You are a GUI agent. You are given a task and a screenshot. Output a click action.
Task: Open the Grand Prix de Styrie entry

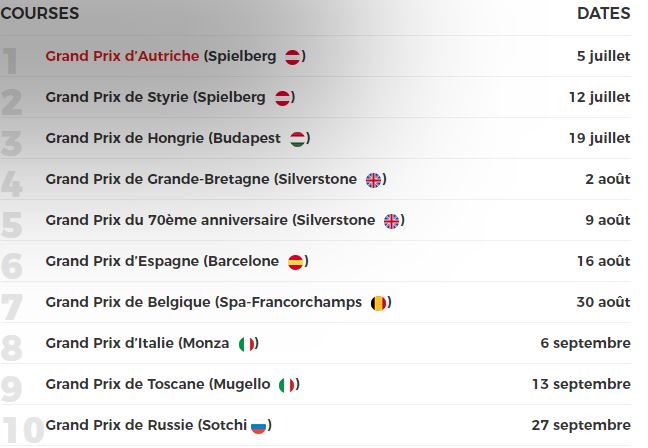click(x=117, y=97)
